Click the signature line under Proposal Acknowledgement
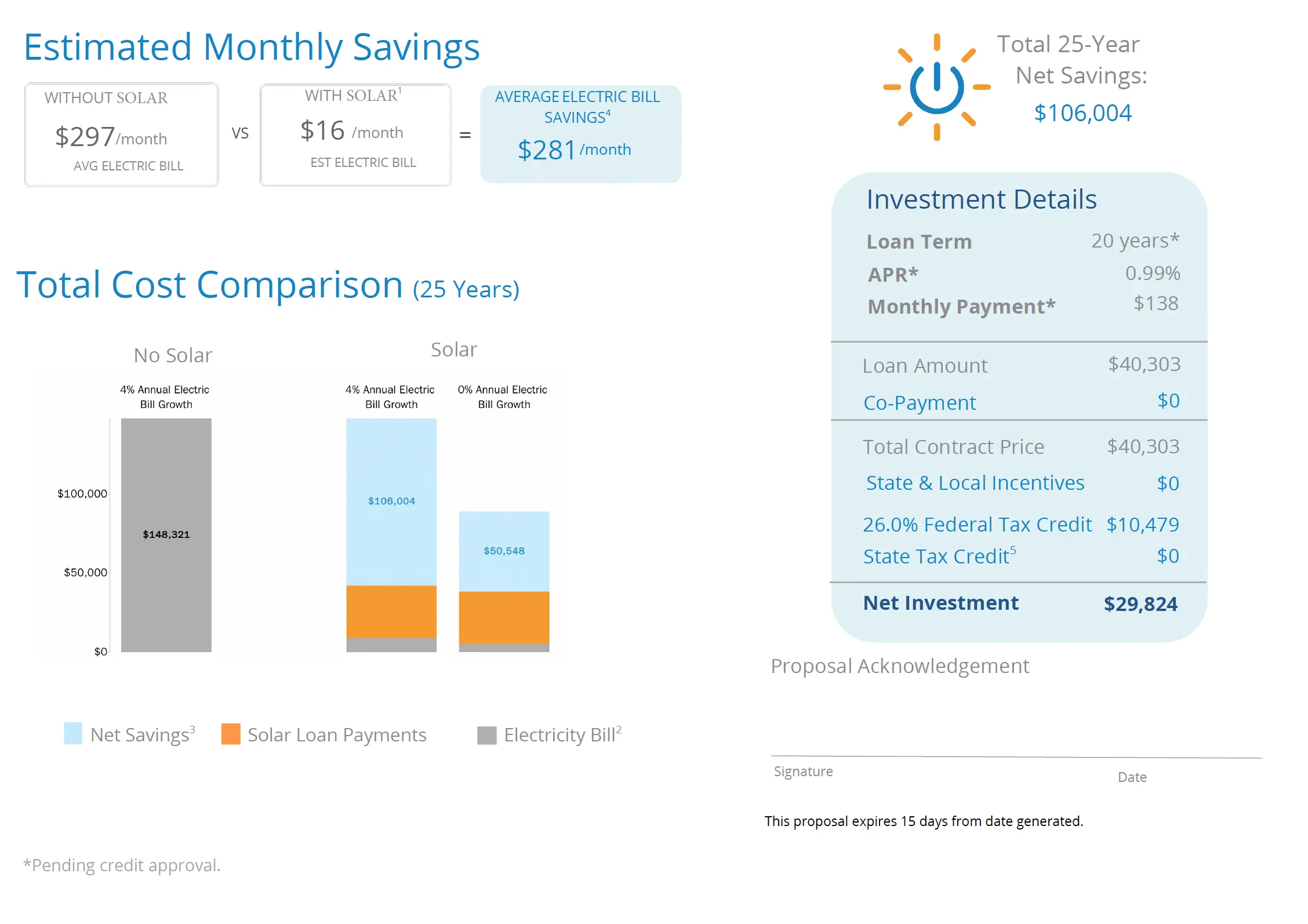Image resolution: width=1308 pixels, height=924 pixels. (1015, 756)
